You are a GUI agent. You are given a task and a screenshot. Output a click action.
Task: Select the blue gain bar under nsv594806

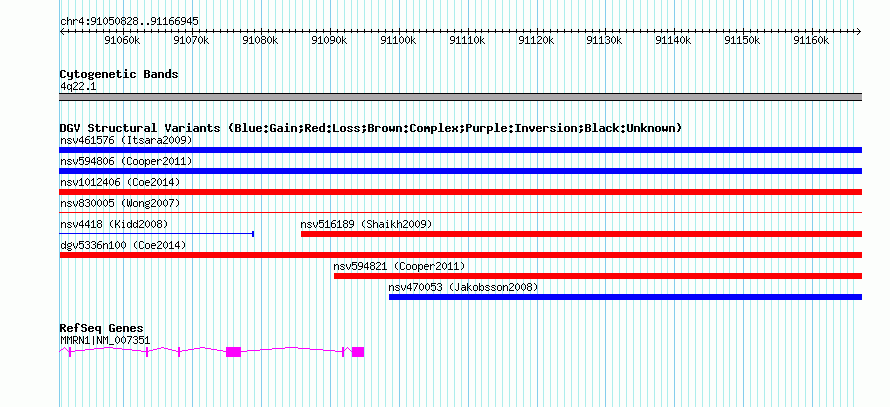coord(461,171)
